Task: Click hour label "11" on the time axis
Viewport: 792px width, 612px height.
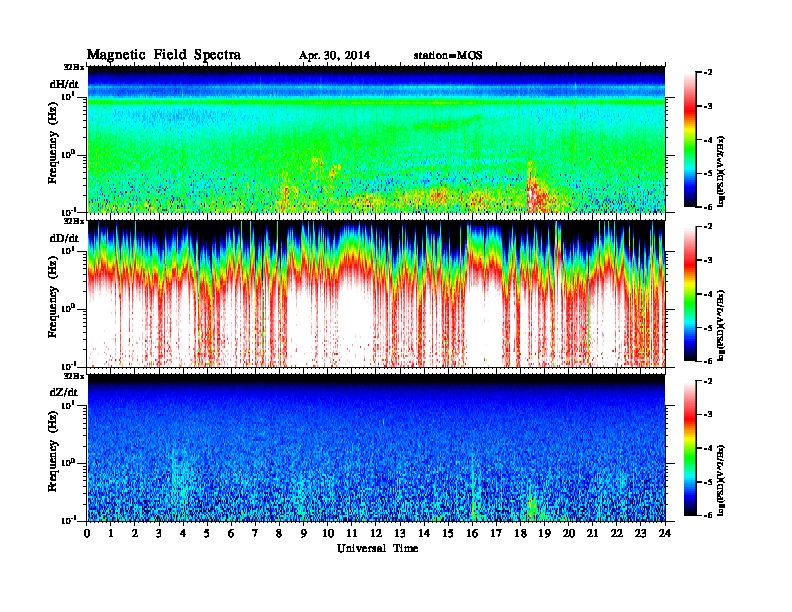Action: tap(352, 533)
